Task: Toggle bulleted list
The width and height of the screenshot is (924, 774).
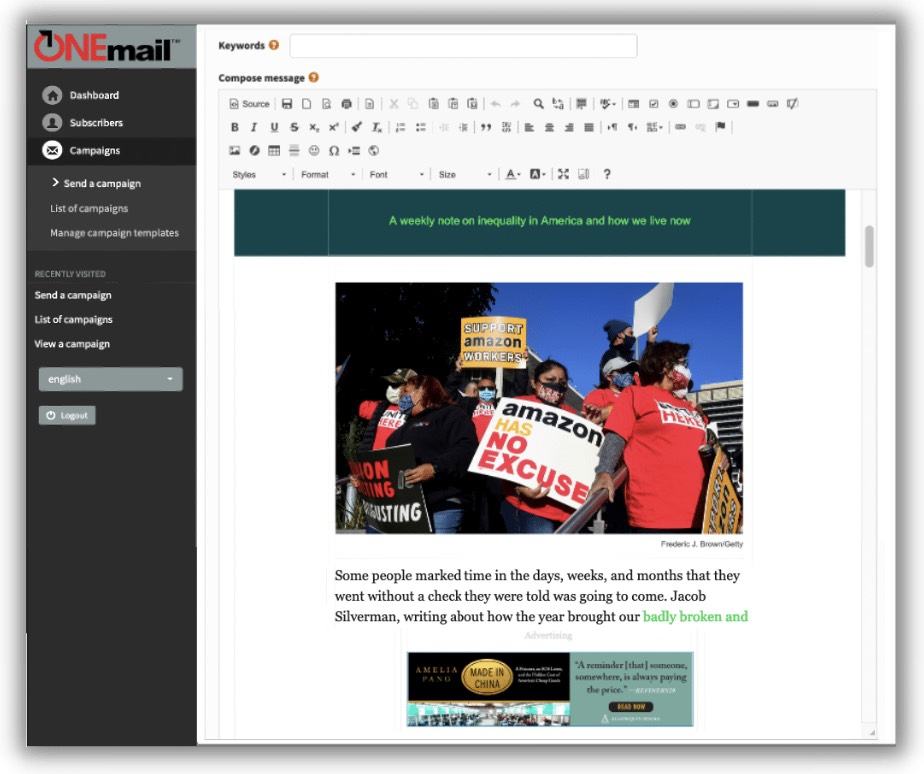Action: [420, 127]
